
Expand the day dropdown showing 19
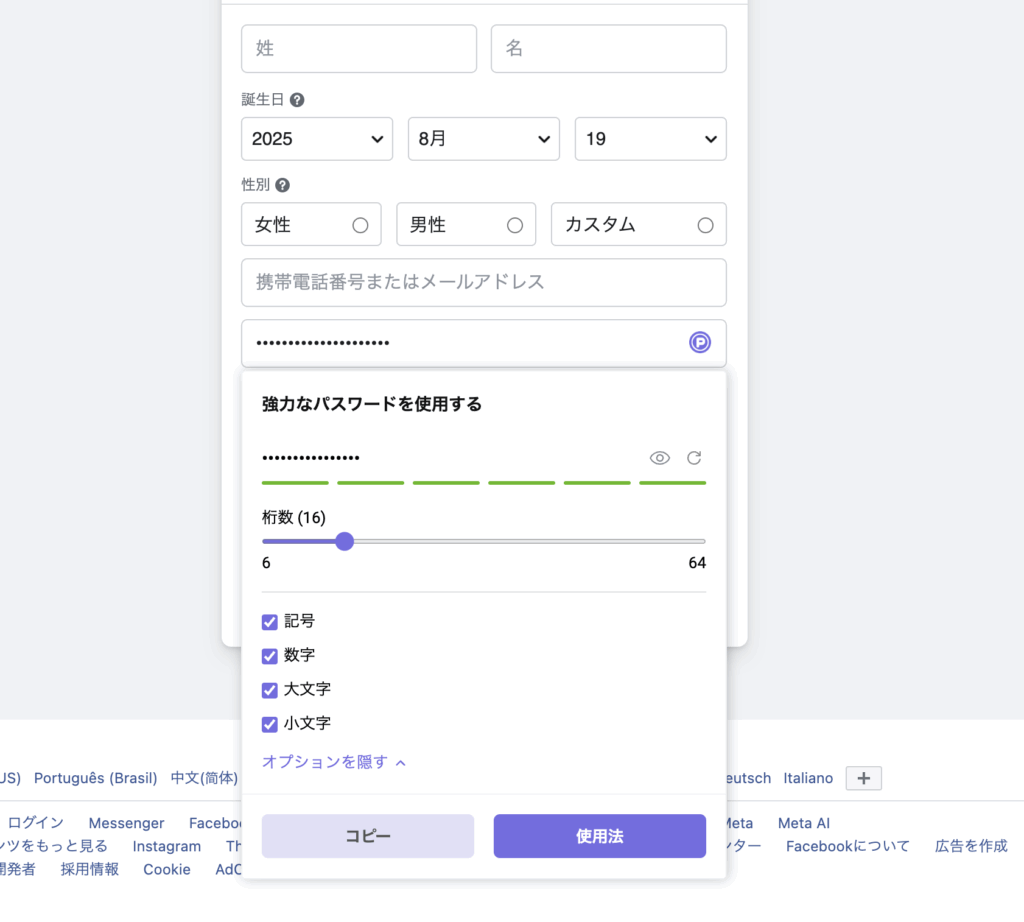[x=650, y=139]
